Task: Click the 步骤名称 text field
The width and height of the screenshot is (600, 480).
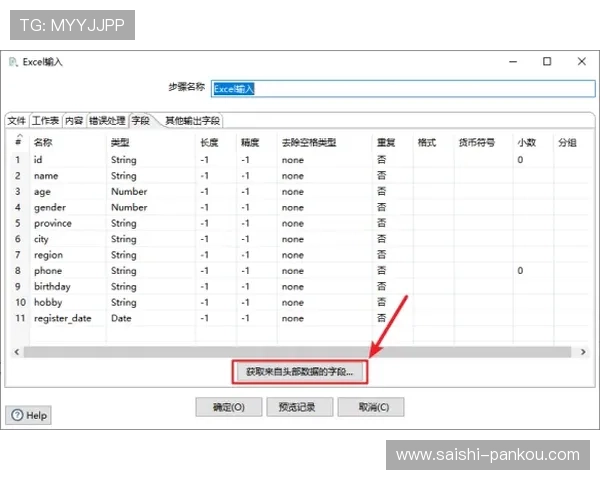Action: click(x=398, y=89)
